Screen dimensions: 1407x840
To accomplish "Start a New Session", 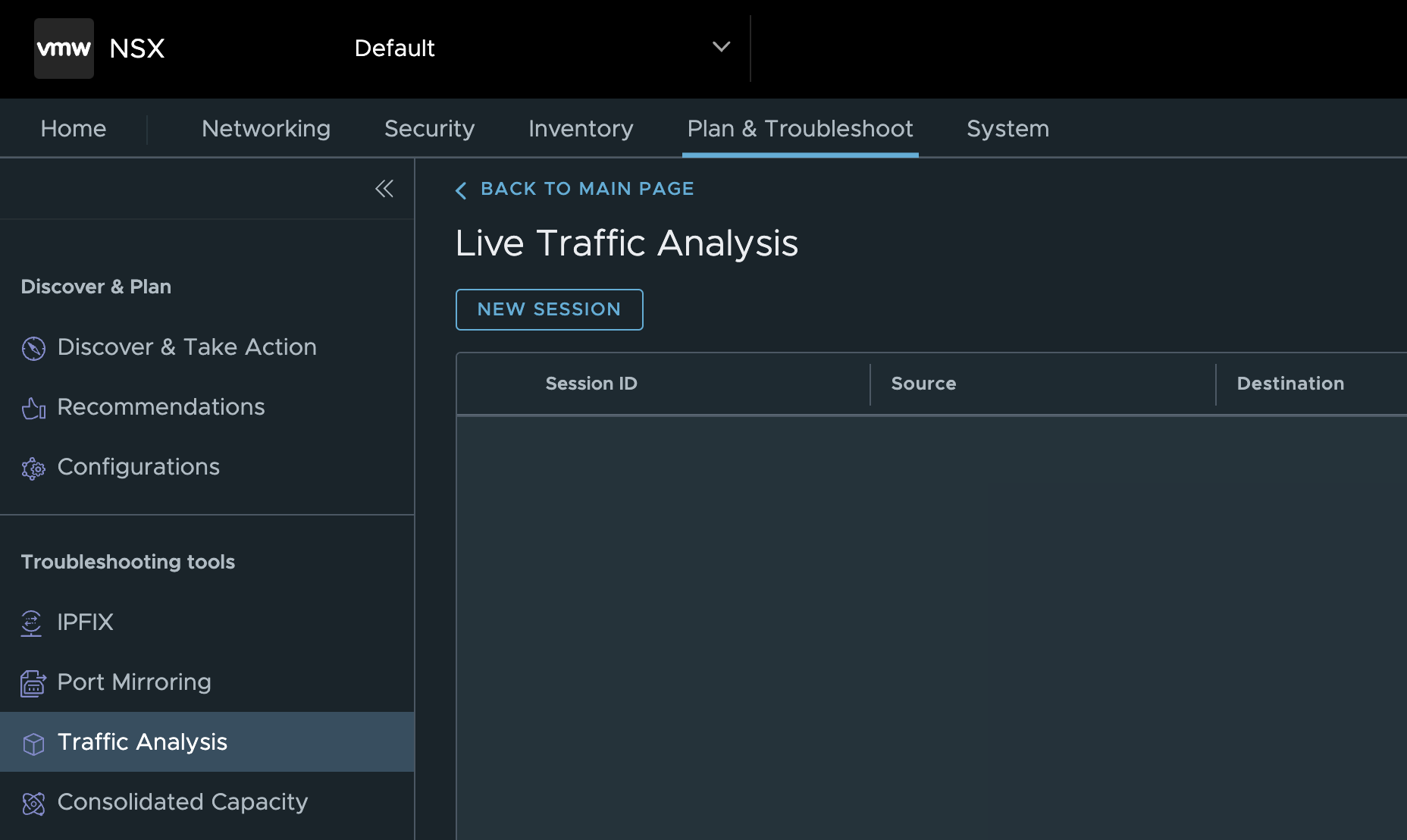I will (x=549, y=309).
